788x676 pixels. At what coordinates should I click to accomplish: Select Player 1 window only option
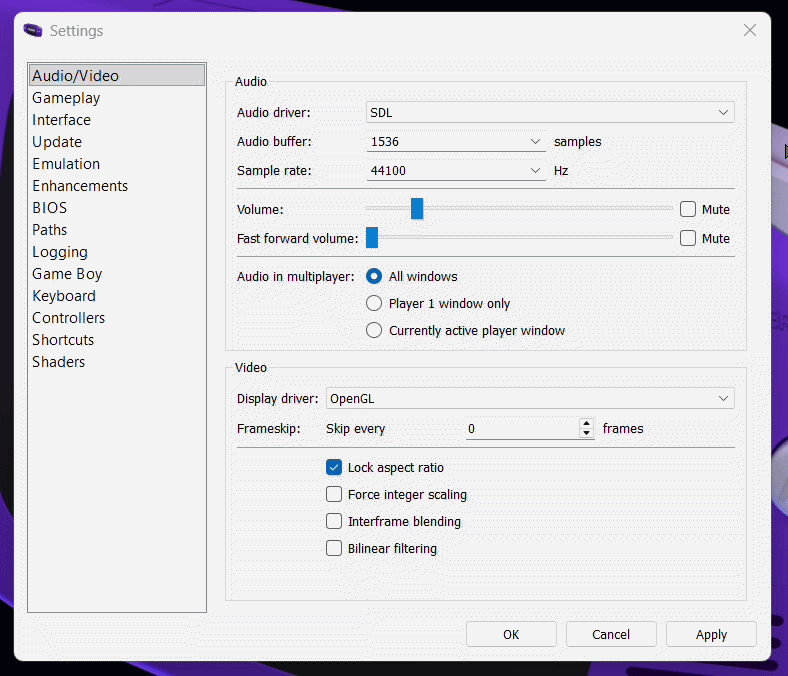point(374,304)
